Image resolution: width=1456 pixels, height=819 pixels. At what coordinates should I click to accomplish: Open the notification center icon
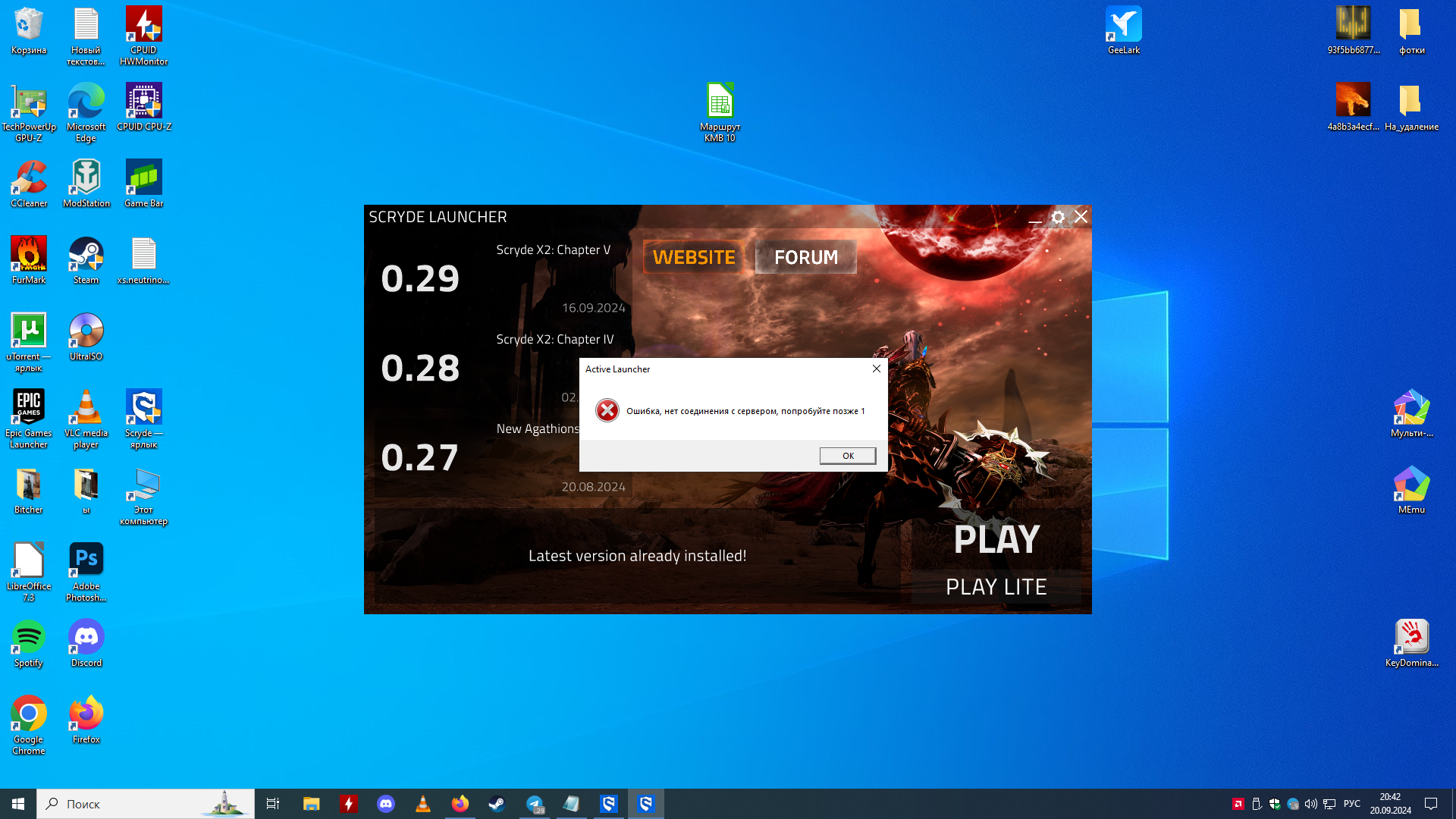pos(1431,804)
